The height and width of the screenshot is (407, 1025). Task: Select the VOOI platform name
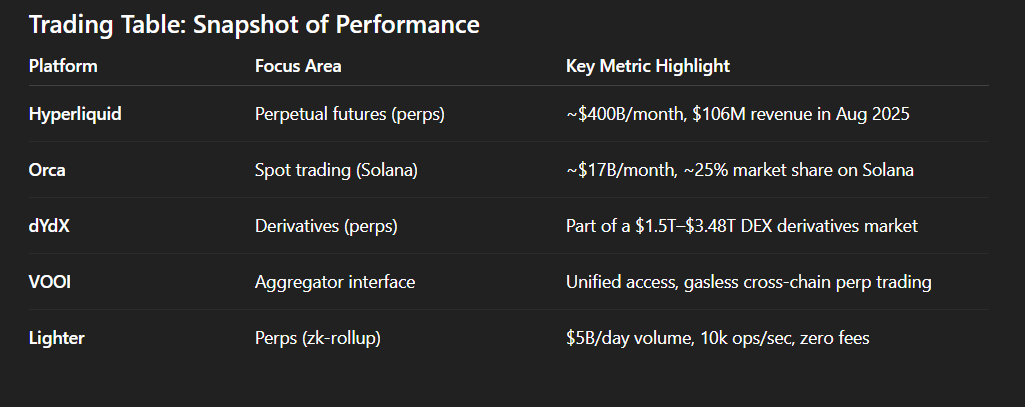[50, 282]
